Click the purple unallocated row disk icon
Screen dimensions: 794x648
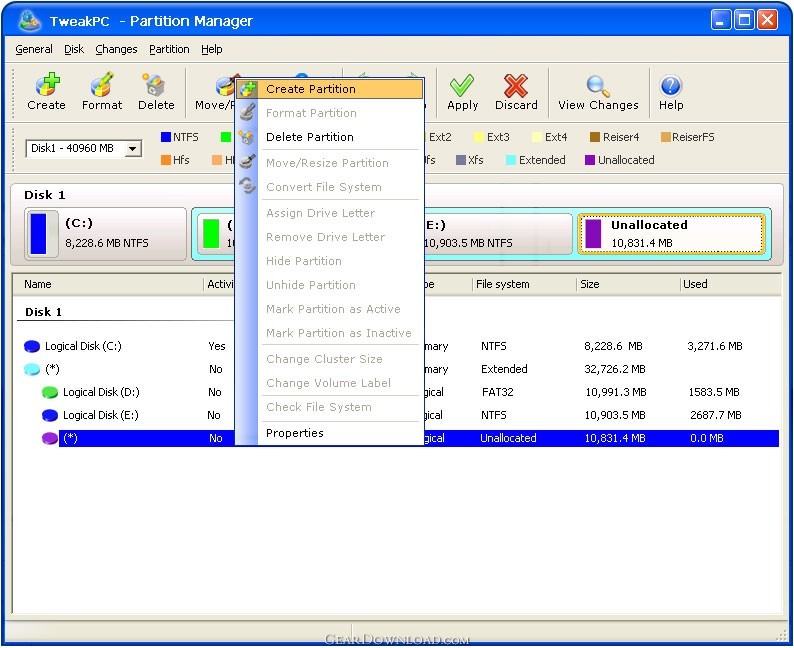[50, 438]
